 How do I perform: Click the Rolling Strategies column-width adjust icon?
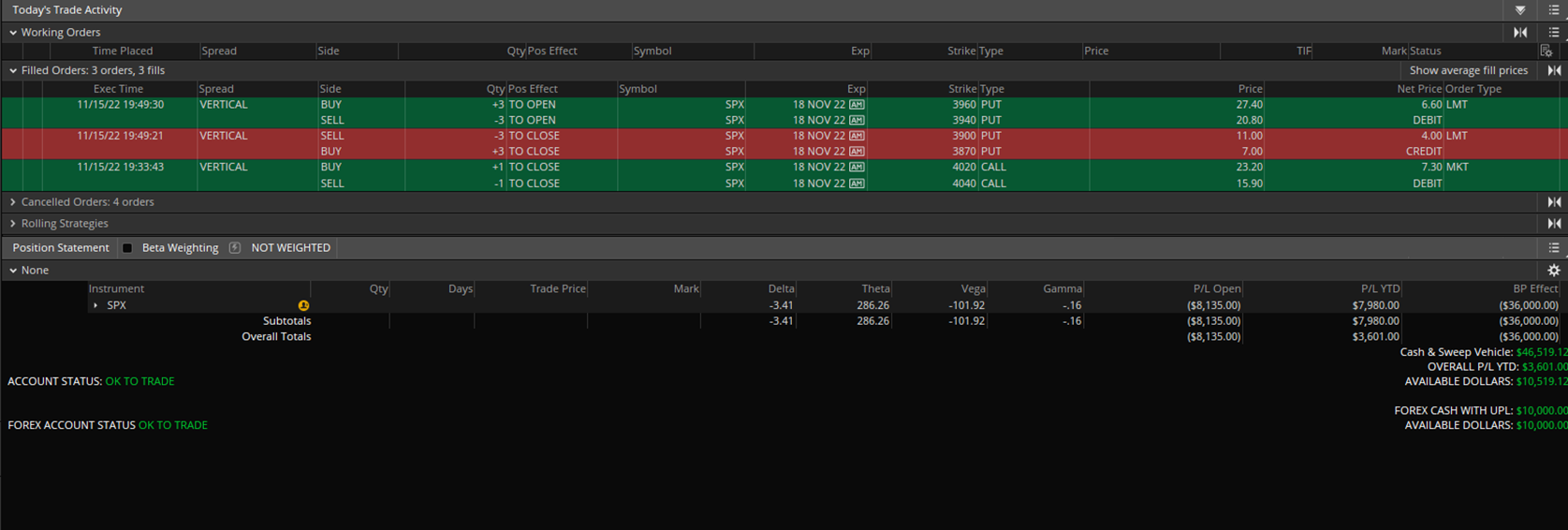(x=1554, y=224)
